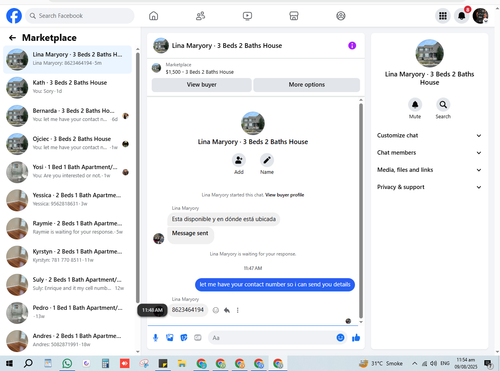Open WhatsApp from the taskbar
Image resolution: width=500 pixels, height=371 pixels.
click(x=67, y=363)
